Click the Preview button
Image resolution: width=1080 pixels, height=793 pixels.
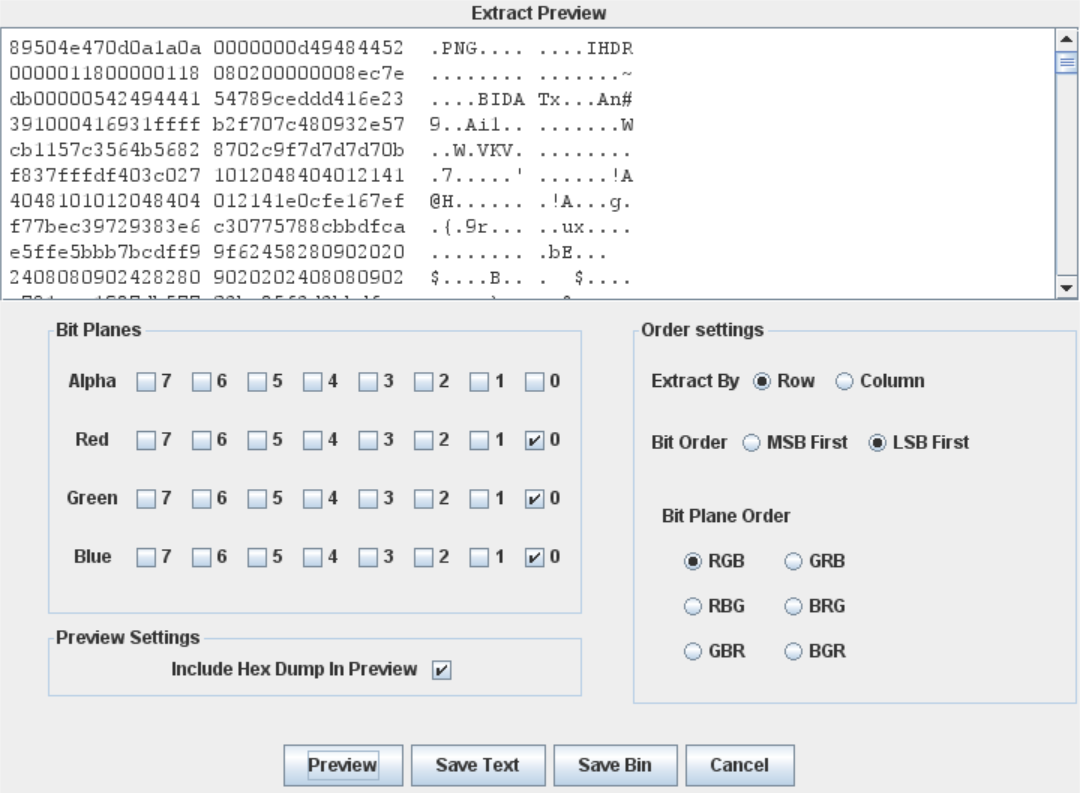click(343, 765)
